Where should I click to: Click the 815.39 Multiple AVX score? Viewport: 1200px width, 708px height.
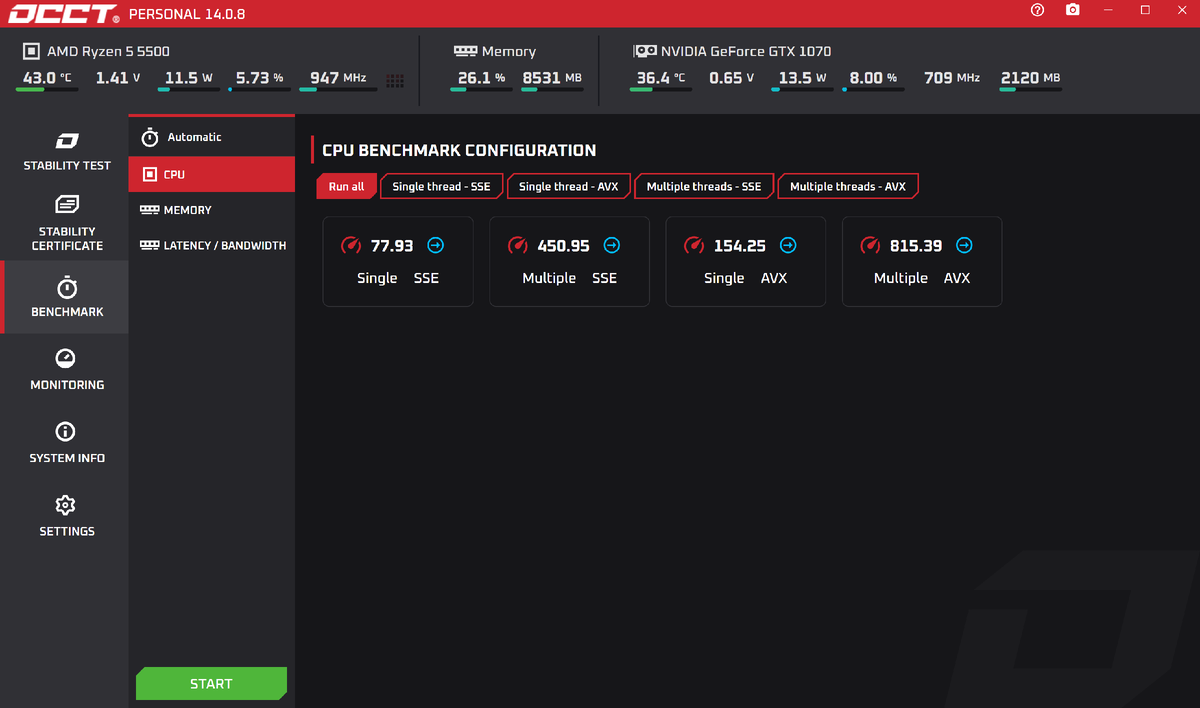(x=916, y=245)
